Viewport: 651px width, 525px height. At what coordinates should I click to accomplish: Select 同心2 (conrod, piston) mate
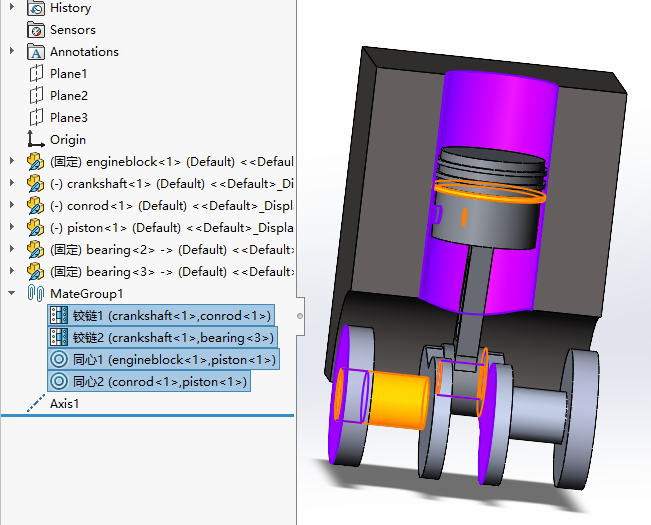pyautogui.click(x=159, y=382)
